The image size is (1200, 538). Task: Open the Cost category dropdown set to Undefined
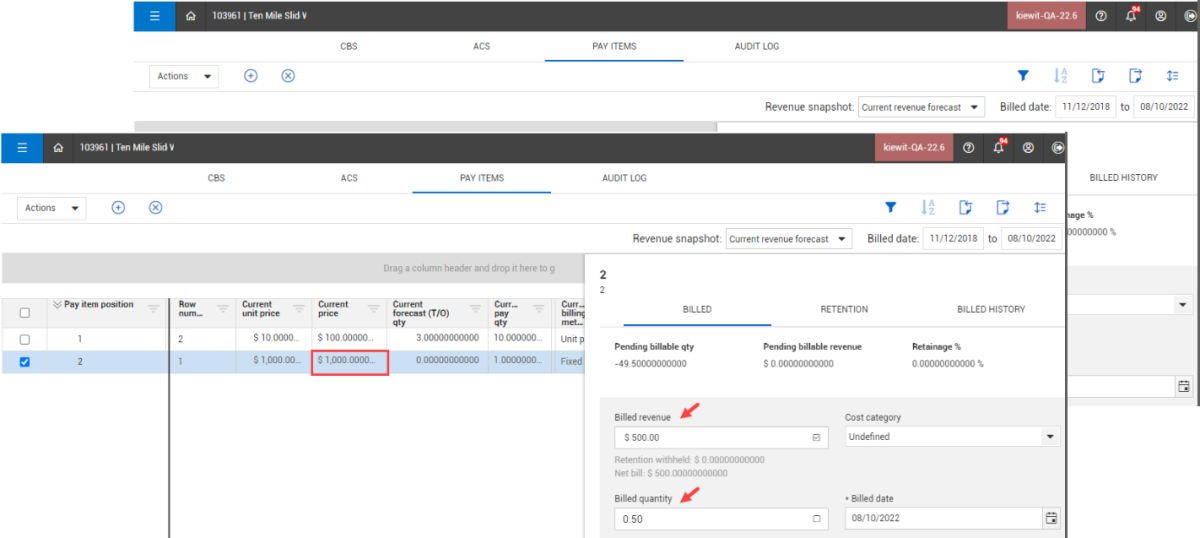pos(1050,437)
